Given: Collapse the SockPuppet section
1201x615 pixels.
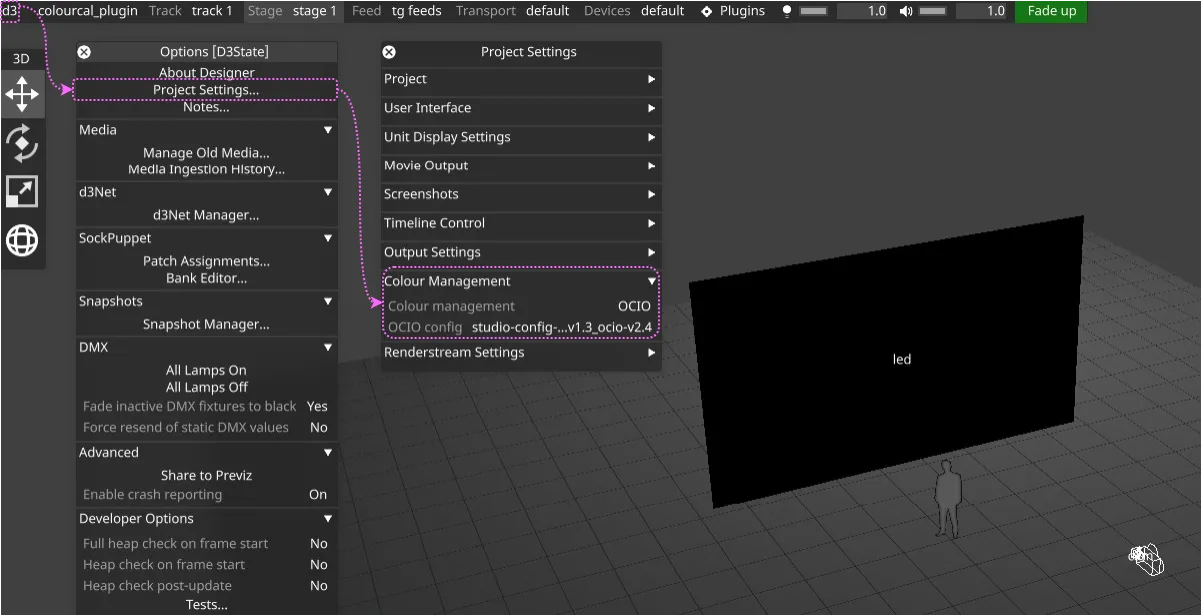Looking at the screenshot, I should [x=327, y=238].
